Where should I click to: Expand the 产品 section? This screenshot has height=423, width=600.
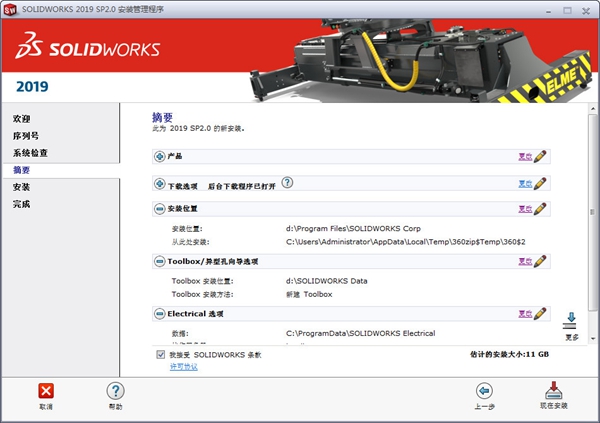(x=159, y=156)
